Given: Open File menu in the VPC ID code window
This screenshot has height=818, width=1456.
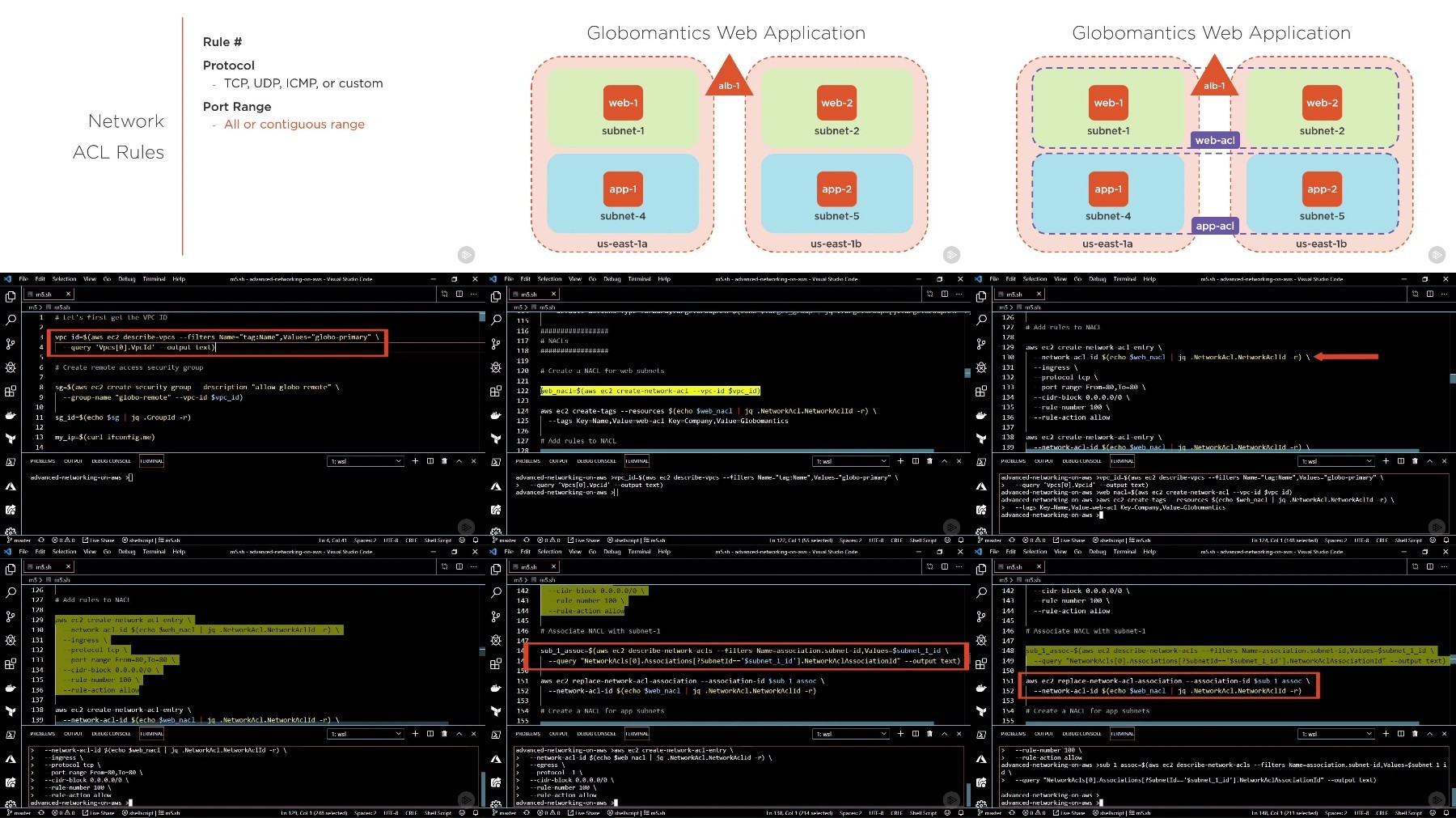Looking at the screenshot, I should click(x=23, y=278).
